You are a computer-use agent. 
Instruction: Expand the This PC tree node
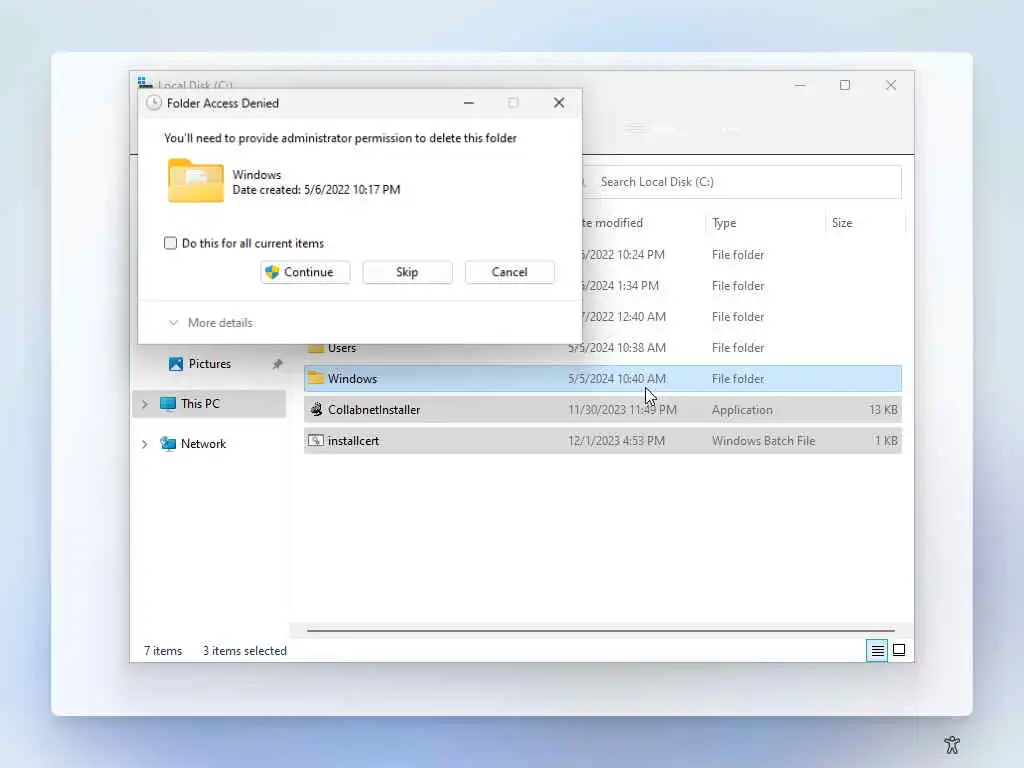[x=145, y=404]
